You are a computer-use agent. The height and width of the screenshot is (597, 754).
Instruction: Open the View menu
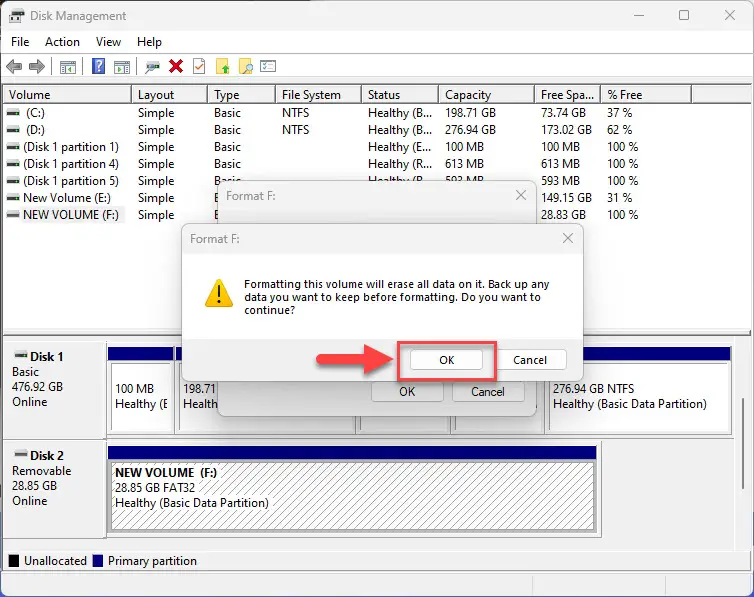click(x=108, y=42)
